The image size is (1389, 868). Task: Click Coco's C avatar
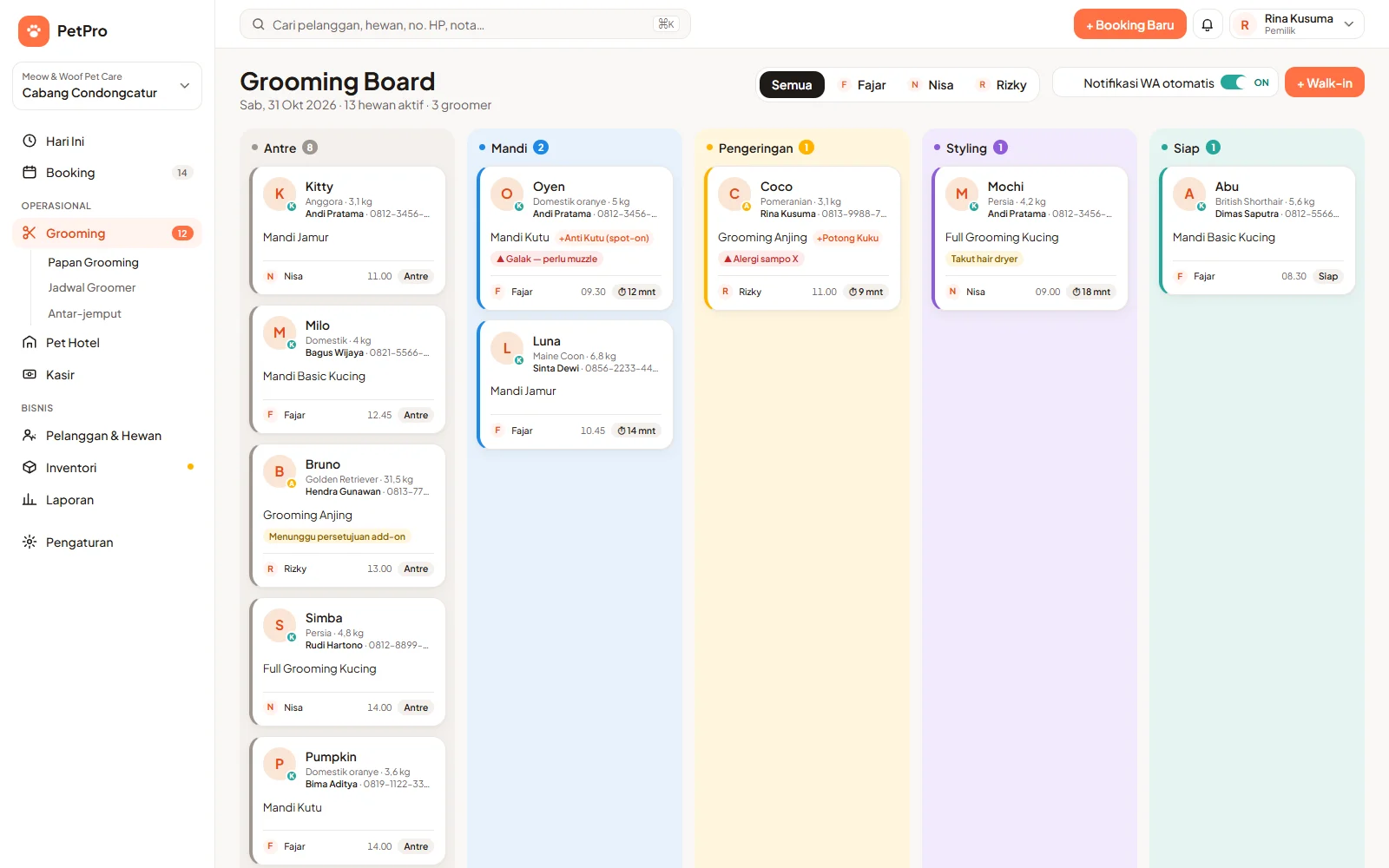tap(734, 194)
